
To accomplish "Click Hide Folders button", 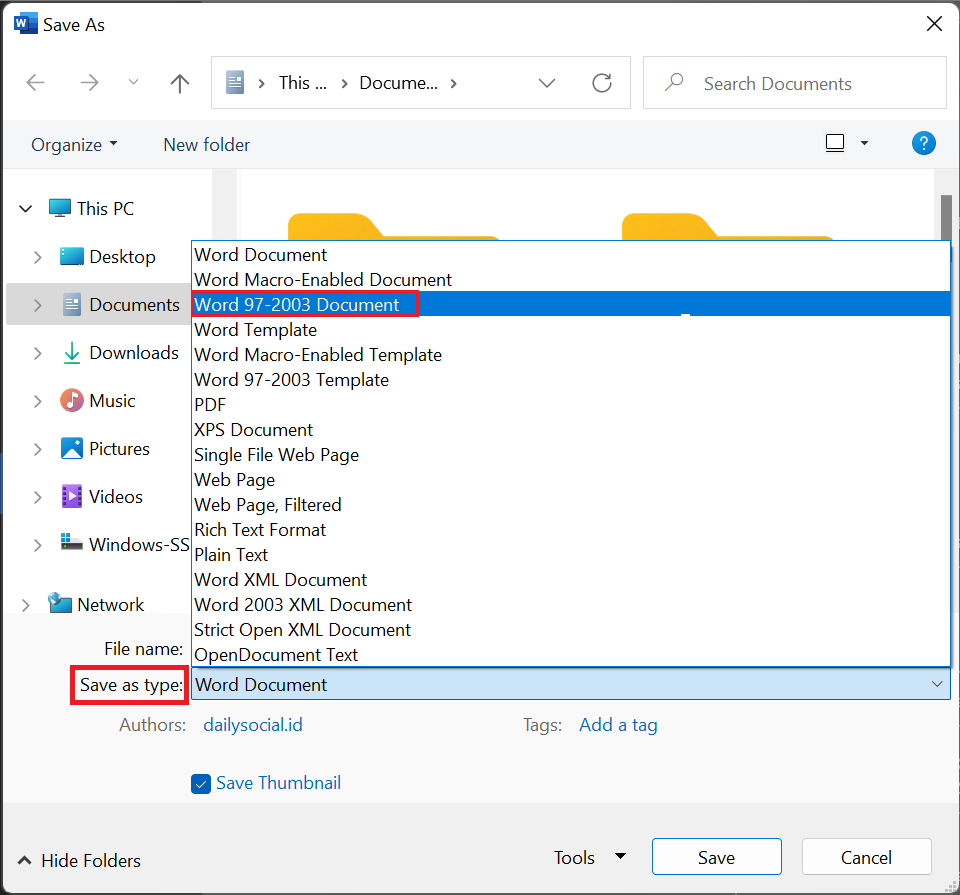I will tap(79, 861).
